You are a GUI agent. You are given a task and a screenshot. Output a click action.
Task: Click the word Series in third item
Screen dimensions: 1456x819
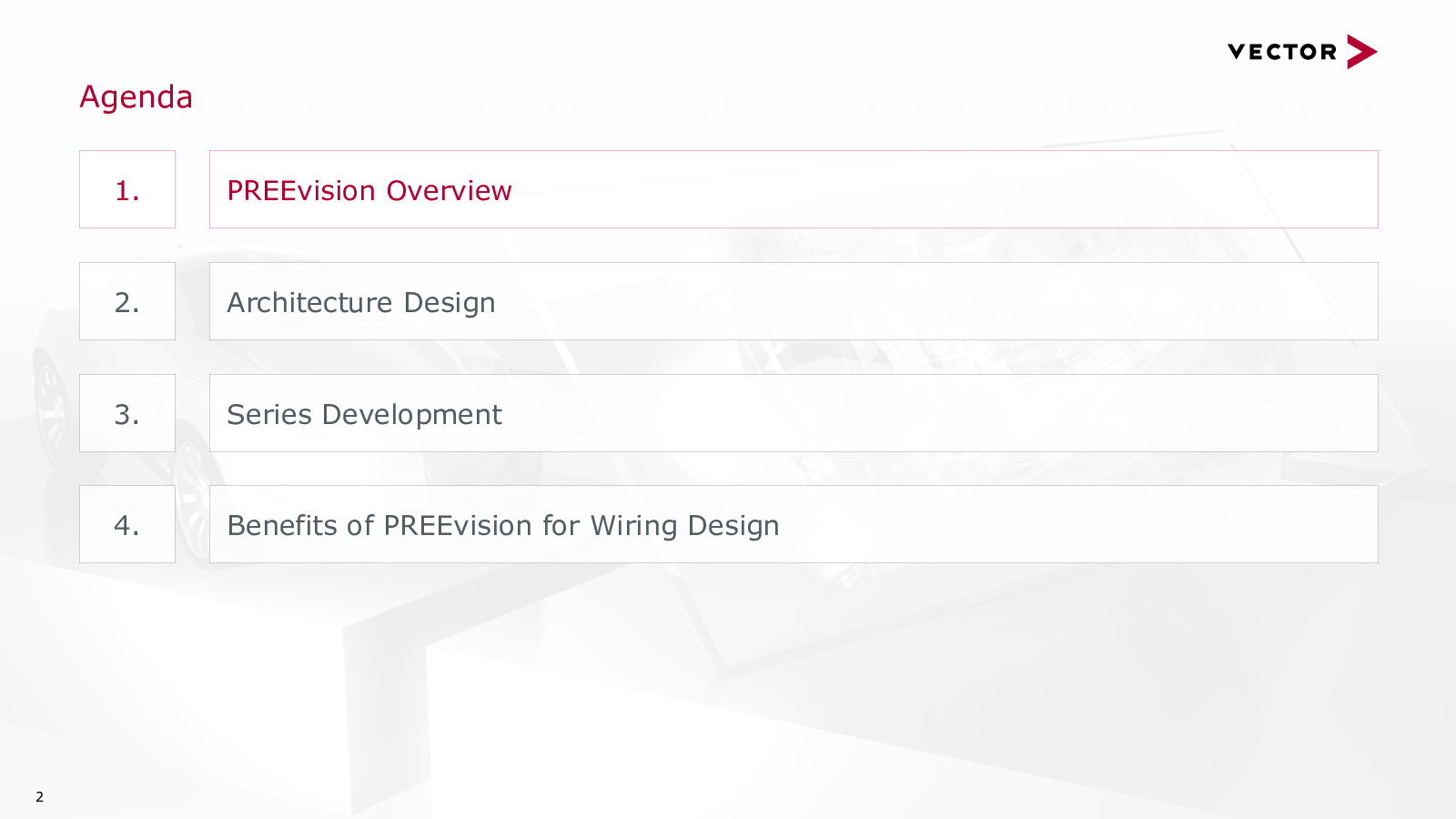click(x=269, y=414)
